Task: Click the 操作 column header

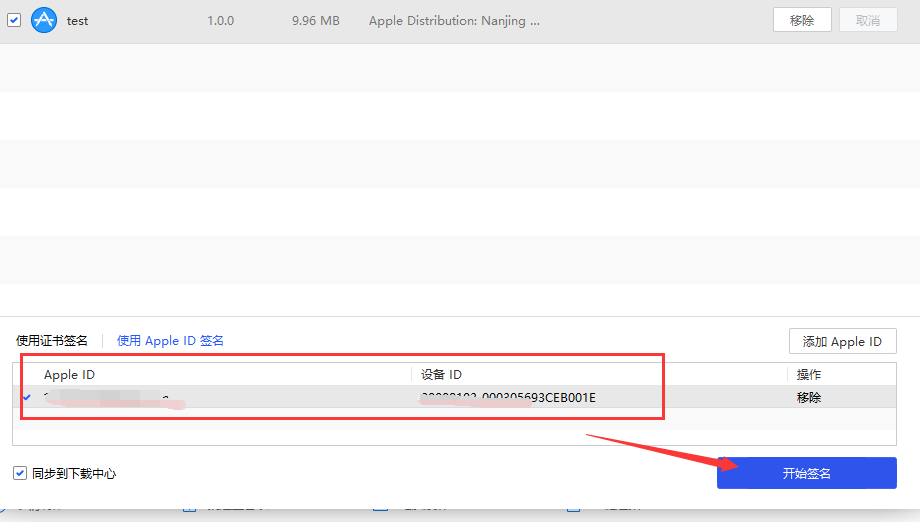Action: (x=809, y=375)
